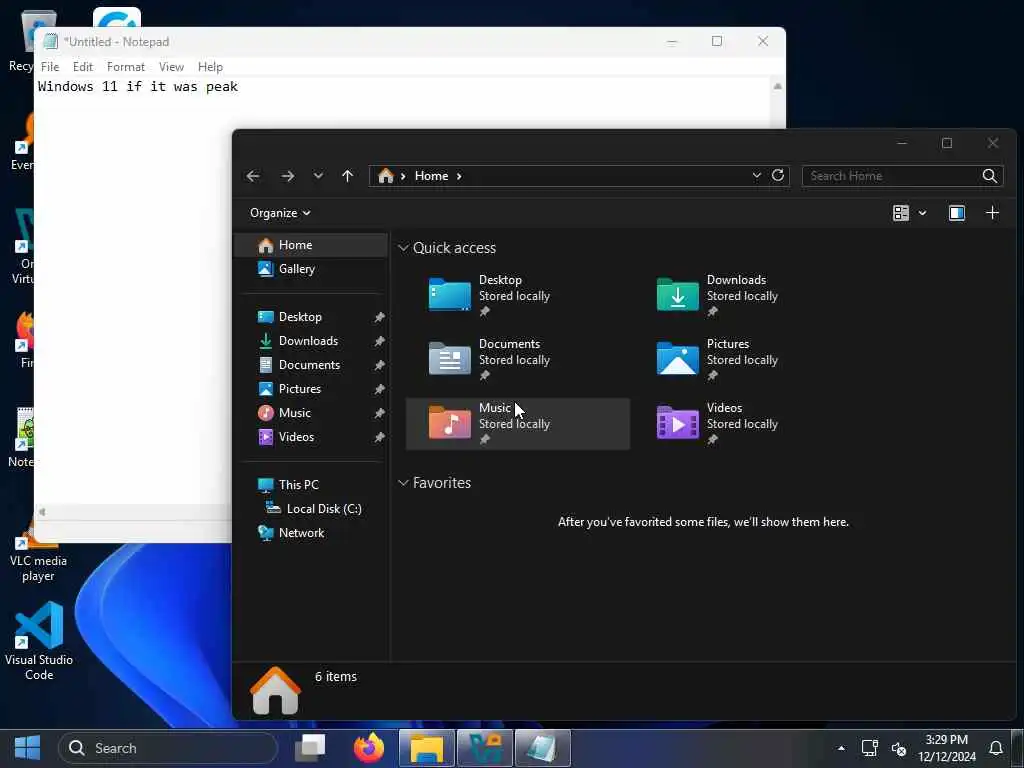Open Notepad Format menu

(125, 67)
